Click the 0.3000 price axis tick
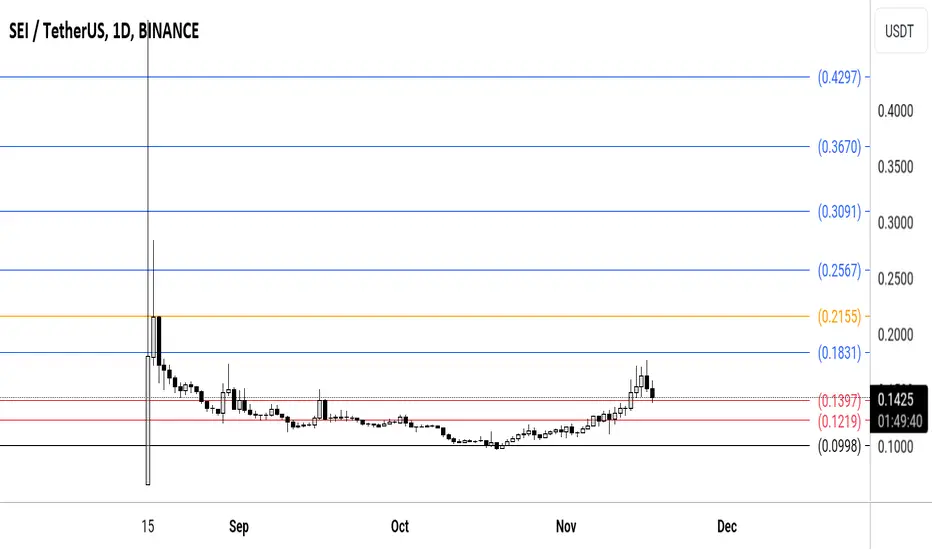The image size is (932, 550). (x=895, y=223)
